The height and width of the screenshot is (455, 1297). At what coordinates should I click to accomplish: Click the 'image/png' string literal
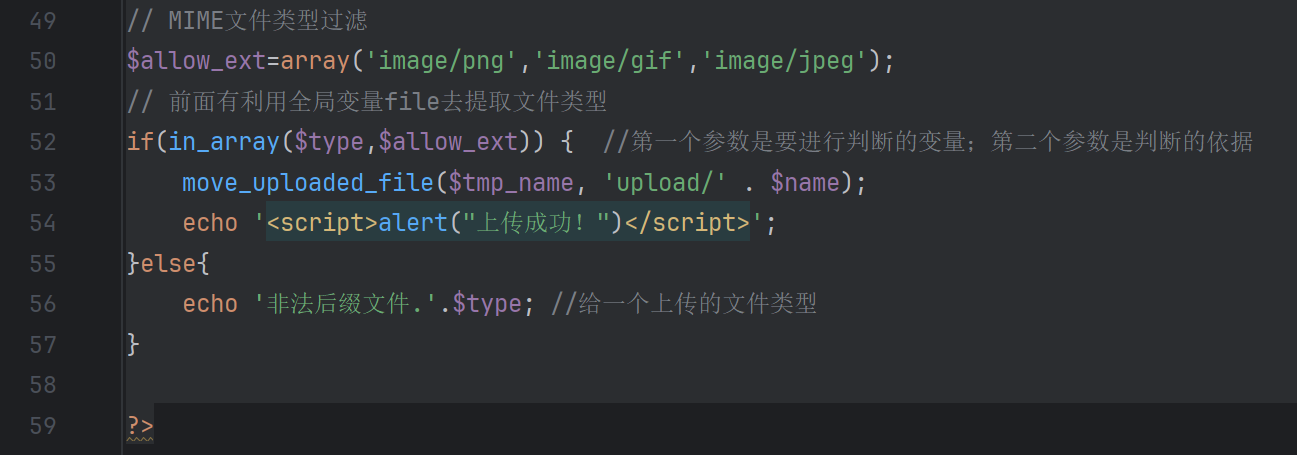click(442, 61)
